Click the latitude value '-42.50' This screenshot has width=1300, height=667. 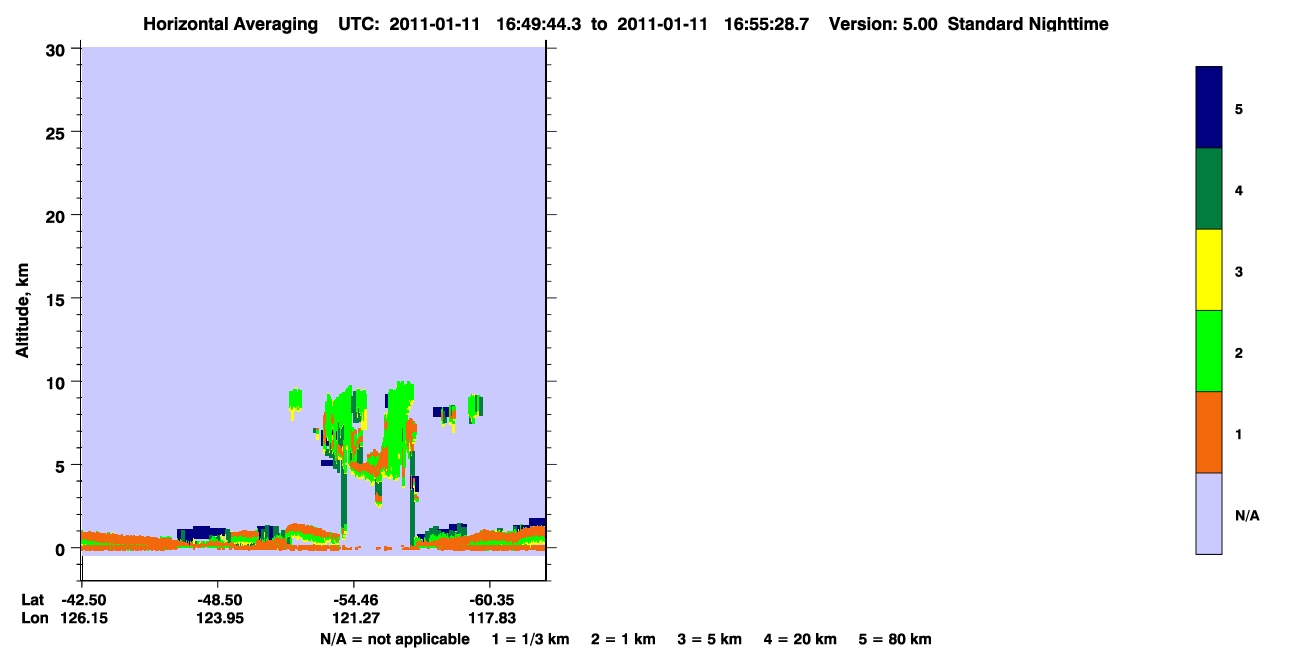tap(82, 600)
